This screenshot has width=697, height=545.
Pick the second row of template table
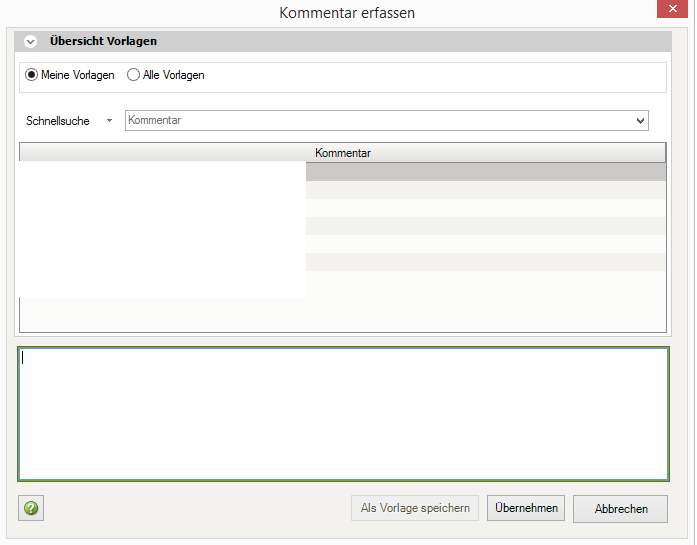click(485, 190)
